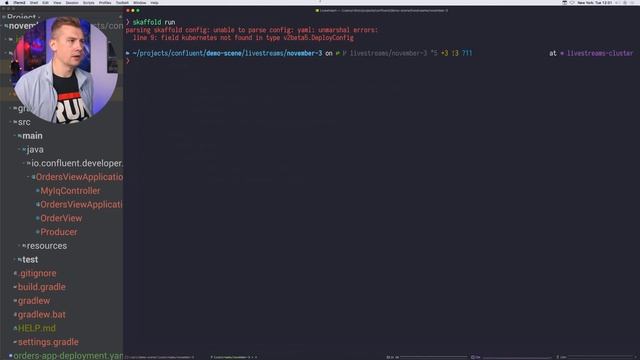The width and height of the screenshot is (640, 360).
Task: Open the Window menu
Action: point(140,2)
